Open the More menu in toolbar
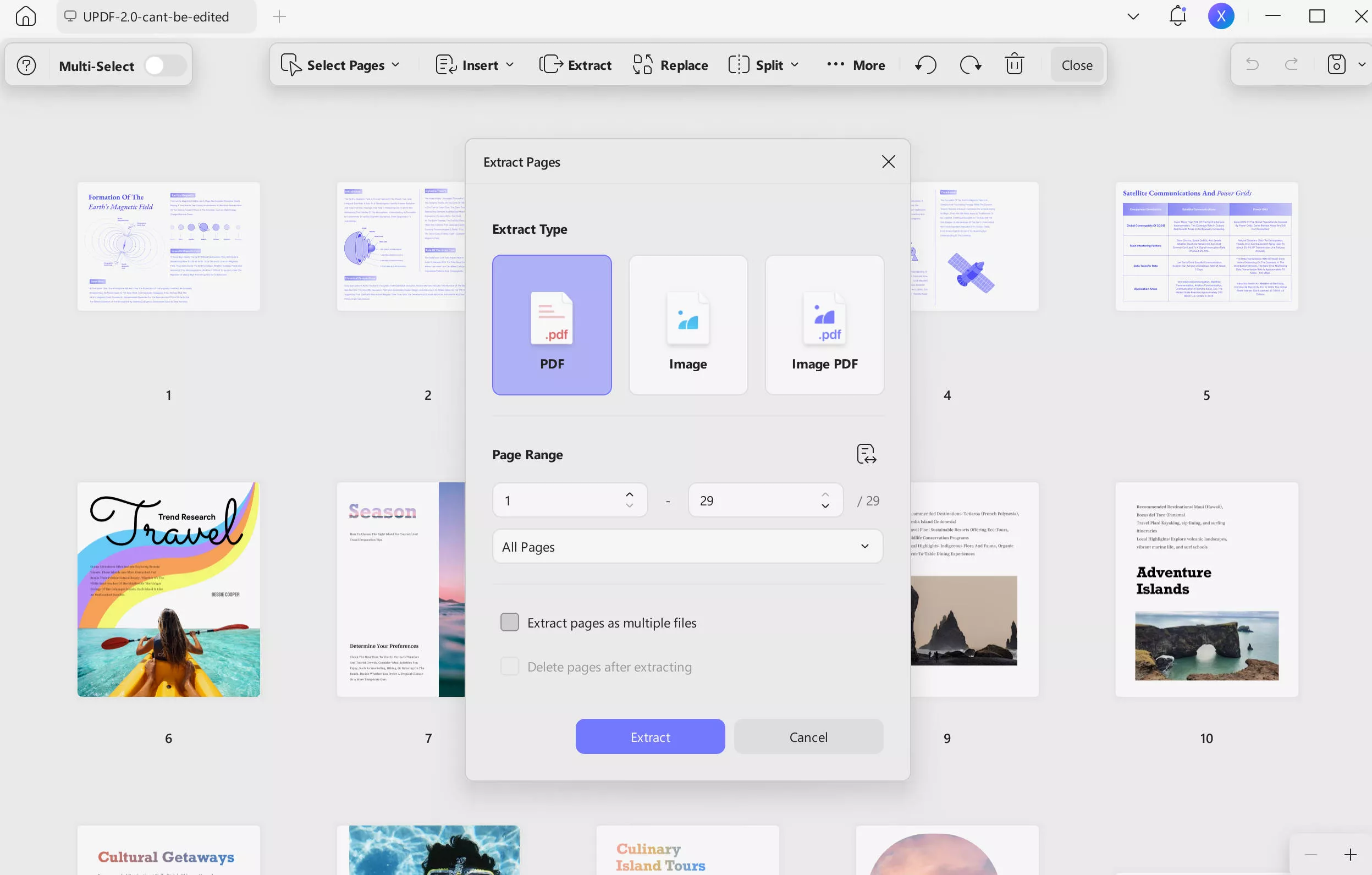1372x875 pixels. 855,65
